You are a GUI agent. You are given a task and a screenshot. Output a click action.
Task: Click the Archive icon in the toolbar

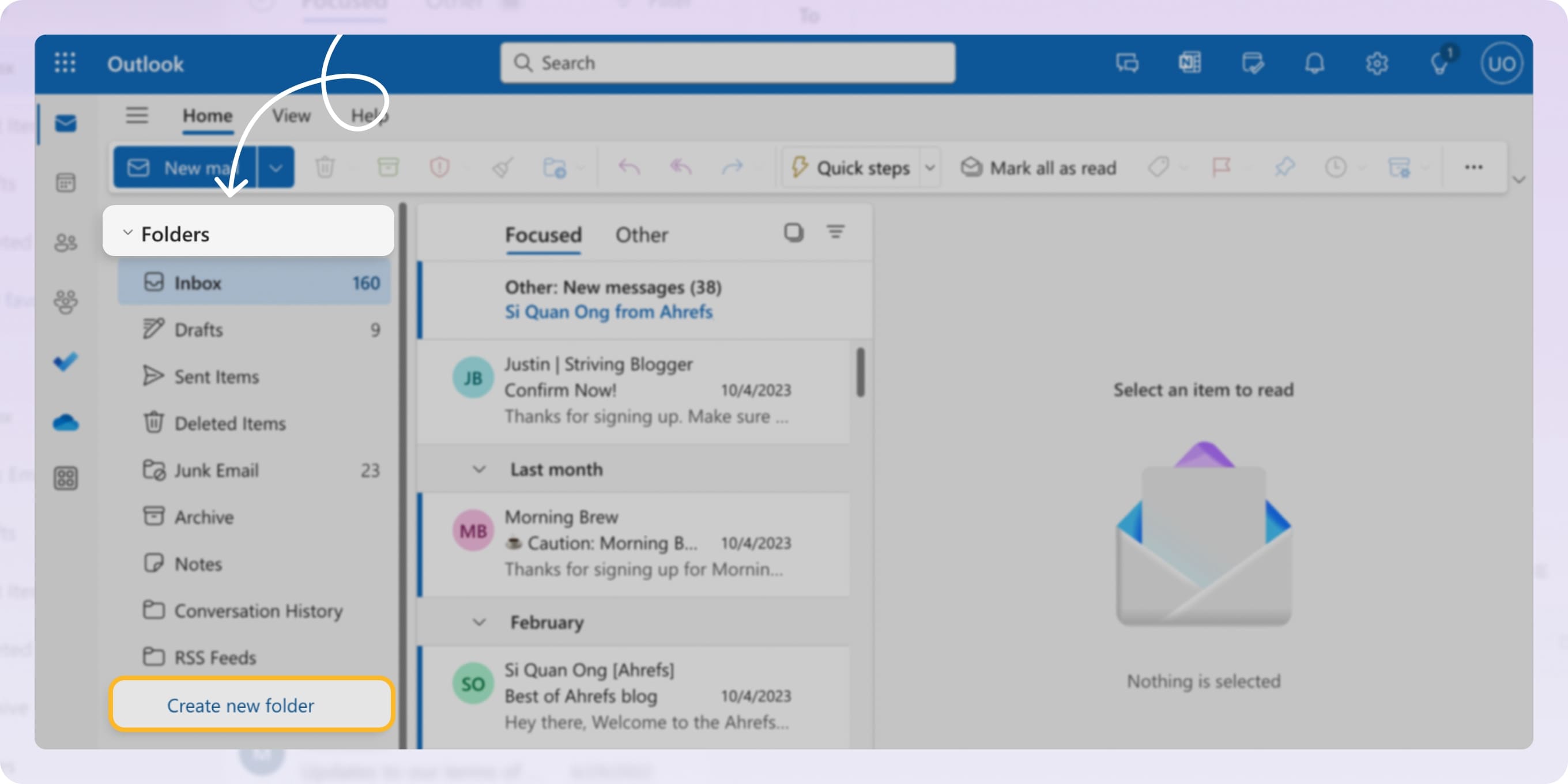pyautogui.click(x=390, y=167)
